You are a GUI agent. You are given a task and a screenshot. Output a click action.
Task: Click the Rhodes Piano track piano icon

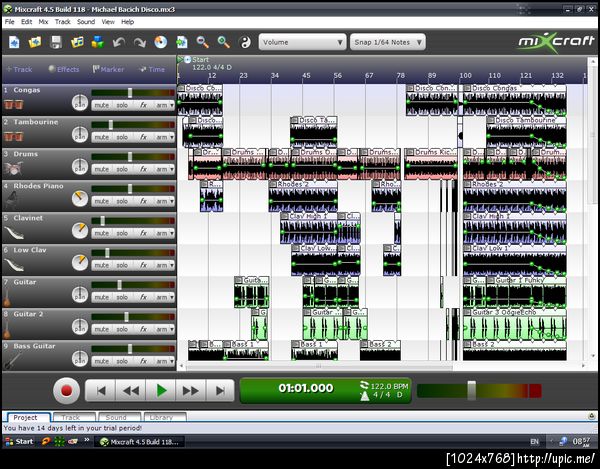point(11,200)
